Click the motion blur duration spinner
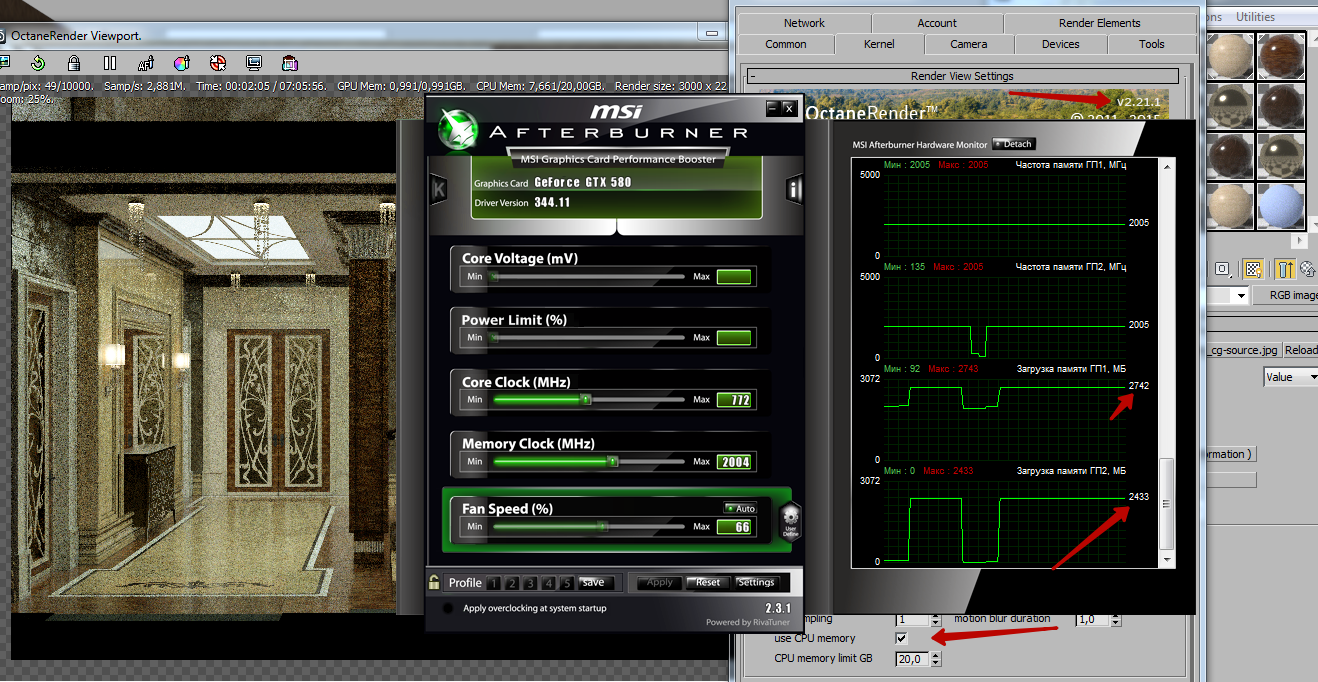Image resolution: width=1318 pixels, height=682 pixels. 1114,619
